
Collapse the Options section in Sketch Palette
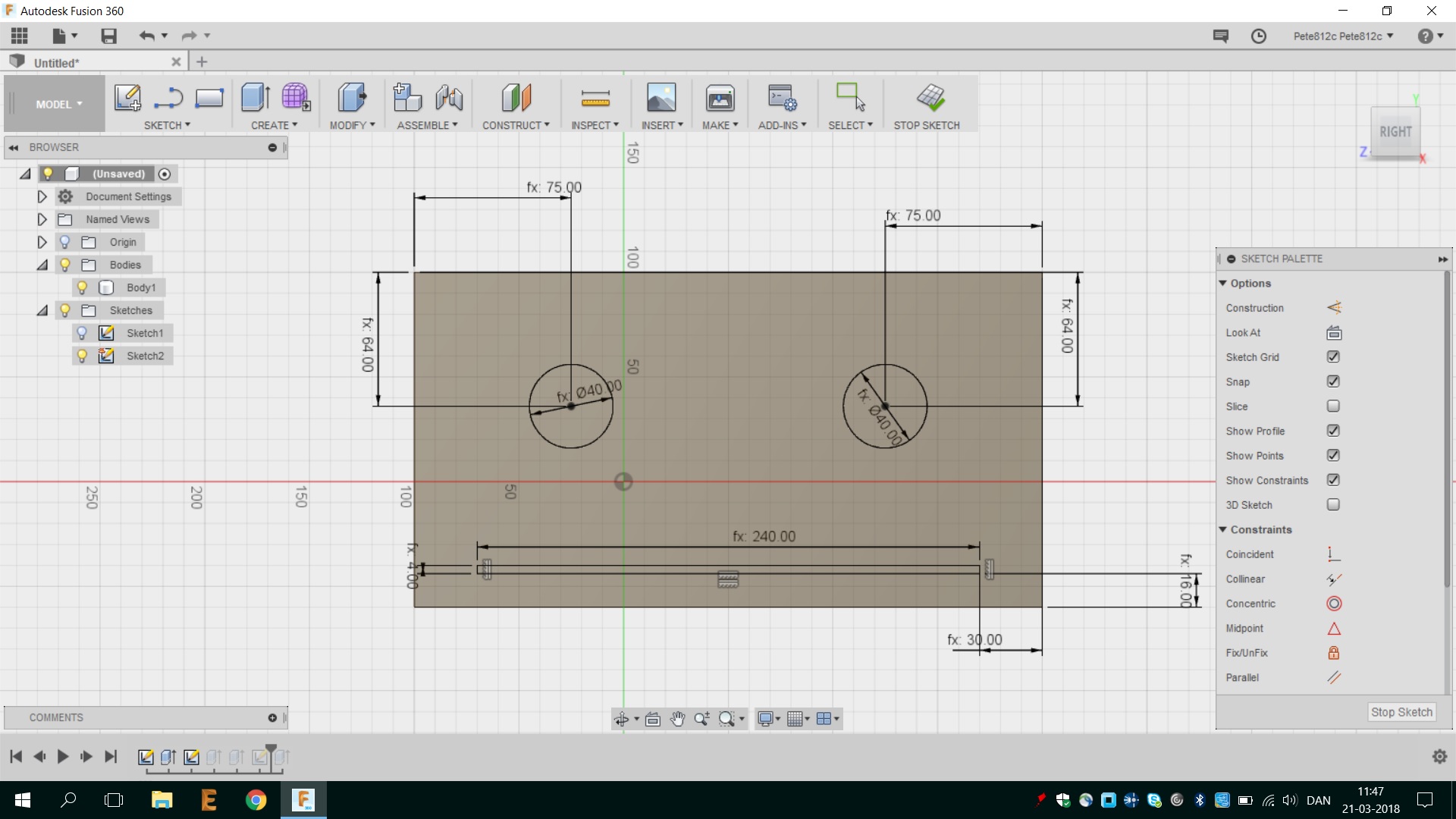click(x=1223, y=283)
